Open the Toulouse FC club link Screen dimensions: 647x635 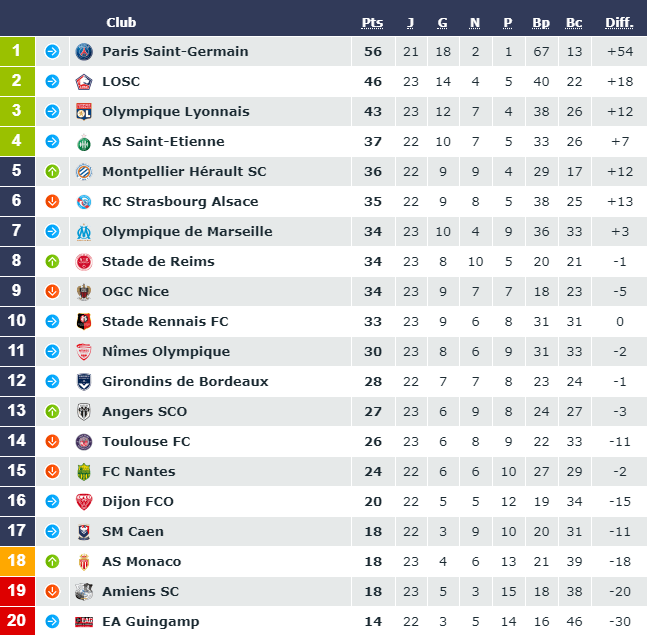(146, 441)
